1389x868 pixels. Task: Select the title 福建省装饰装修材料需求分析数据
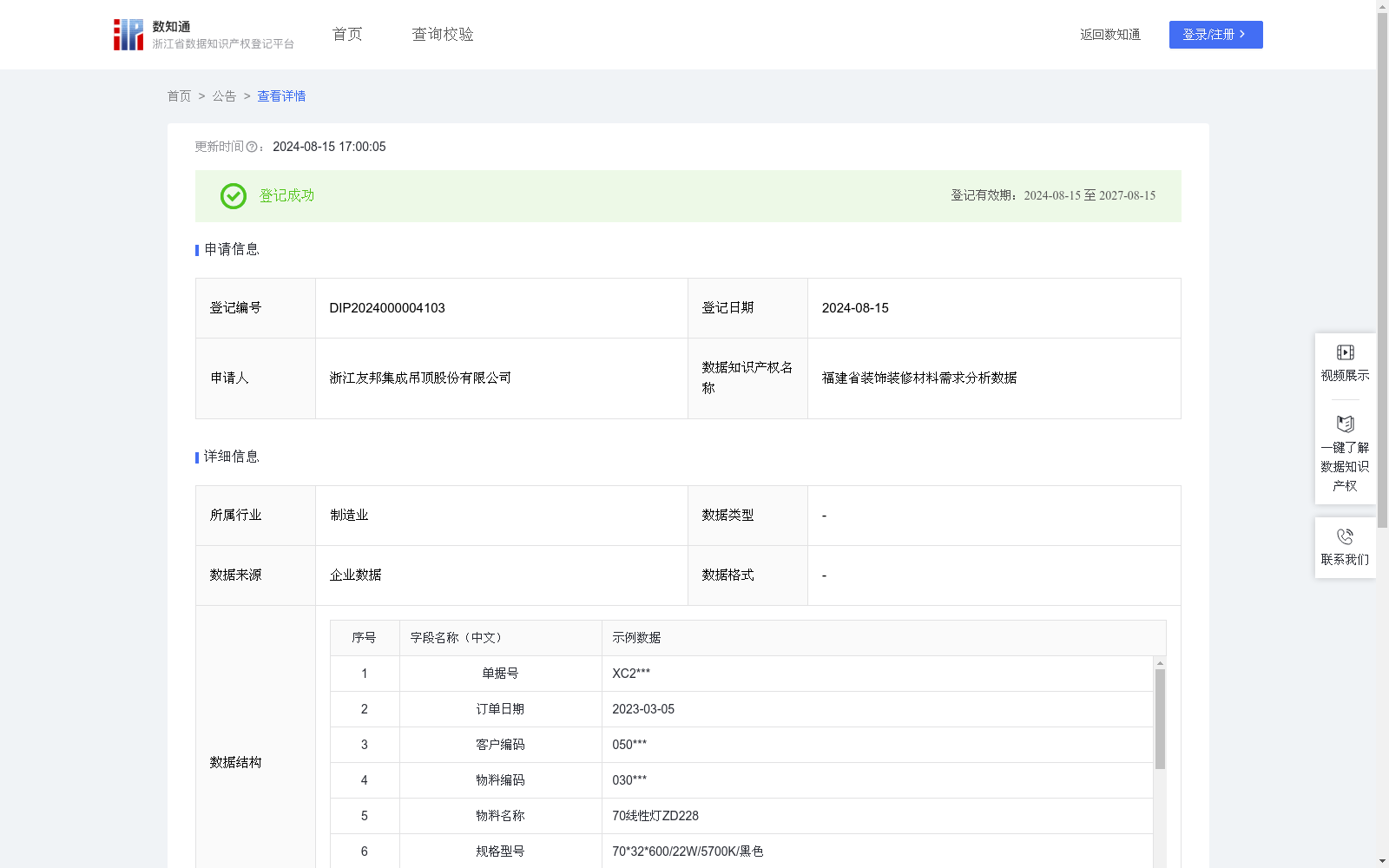919,378
